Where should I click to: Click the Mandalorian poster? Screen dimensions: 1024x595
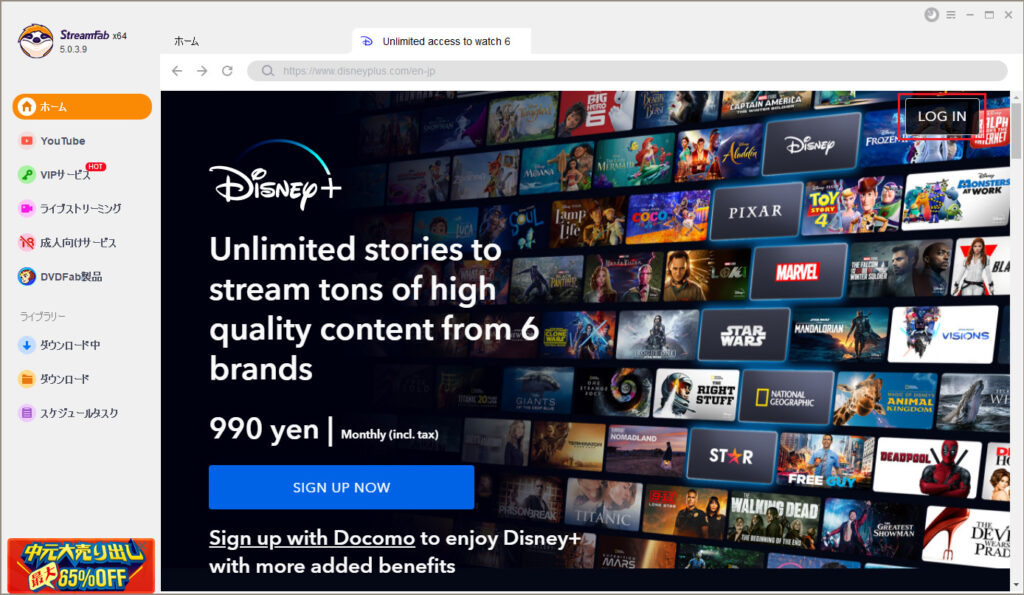(x=838, y=334)
